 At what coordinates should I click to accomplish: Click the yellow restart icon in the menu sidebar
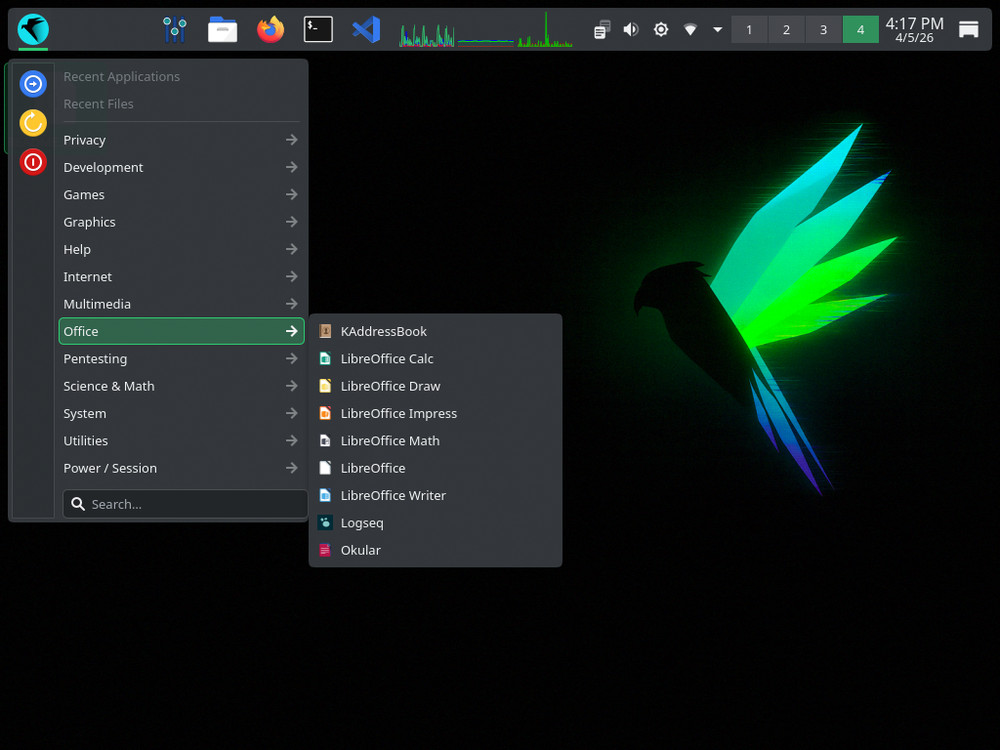coord(33,122)
